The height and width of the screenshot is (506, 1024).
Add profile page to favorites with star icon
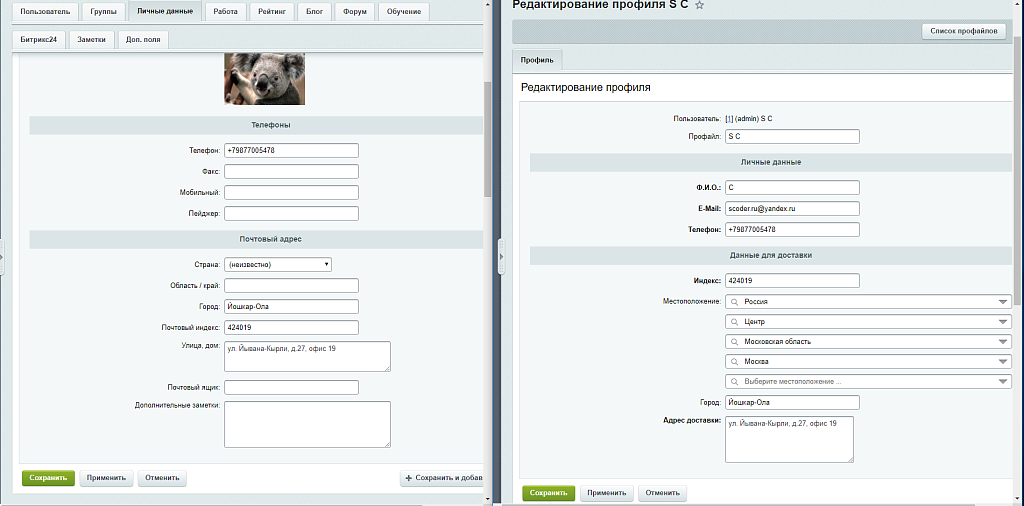pyautogui.click(x=700, y=5)
